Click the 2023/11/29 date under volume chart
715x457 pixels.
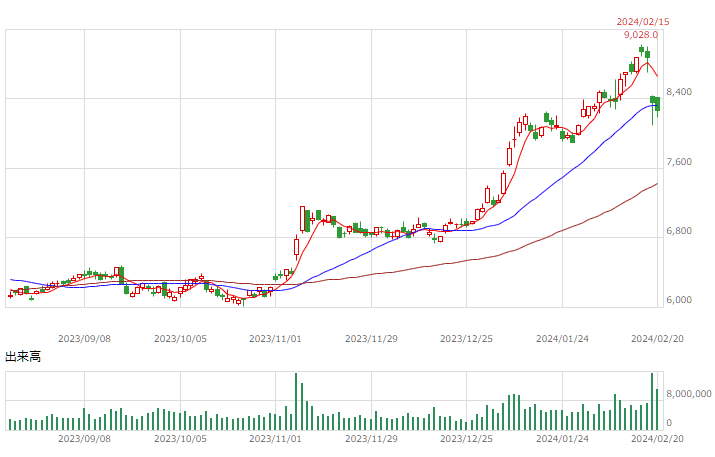tap(371, 439)
